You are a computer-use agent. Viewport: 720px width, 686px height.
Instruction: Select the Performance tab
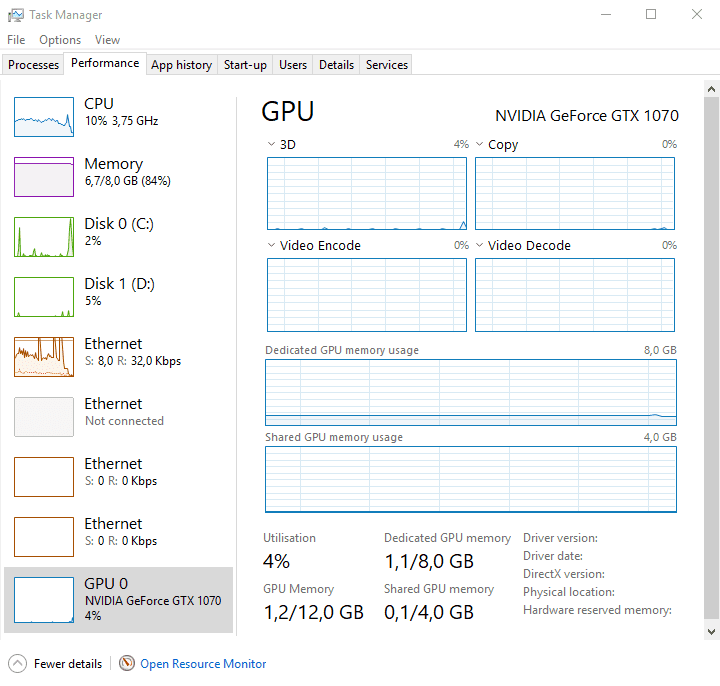105,63
